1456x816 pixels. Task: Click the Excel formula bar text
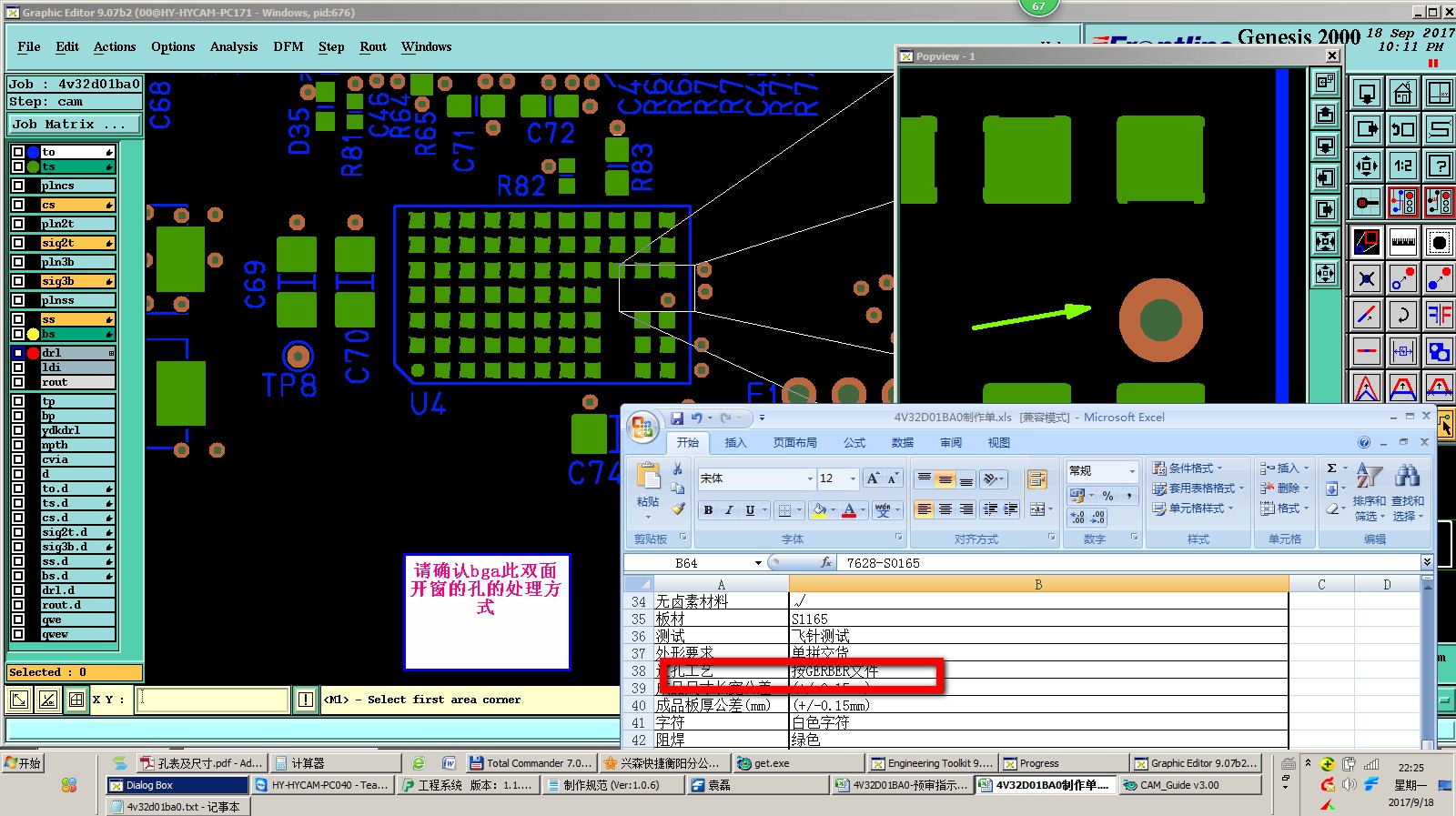(884, 563)
